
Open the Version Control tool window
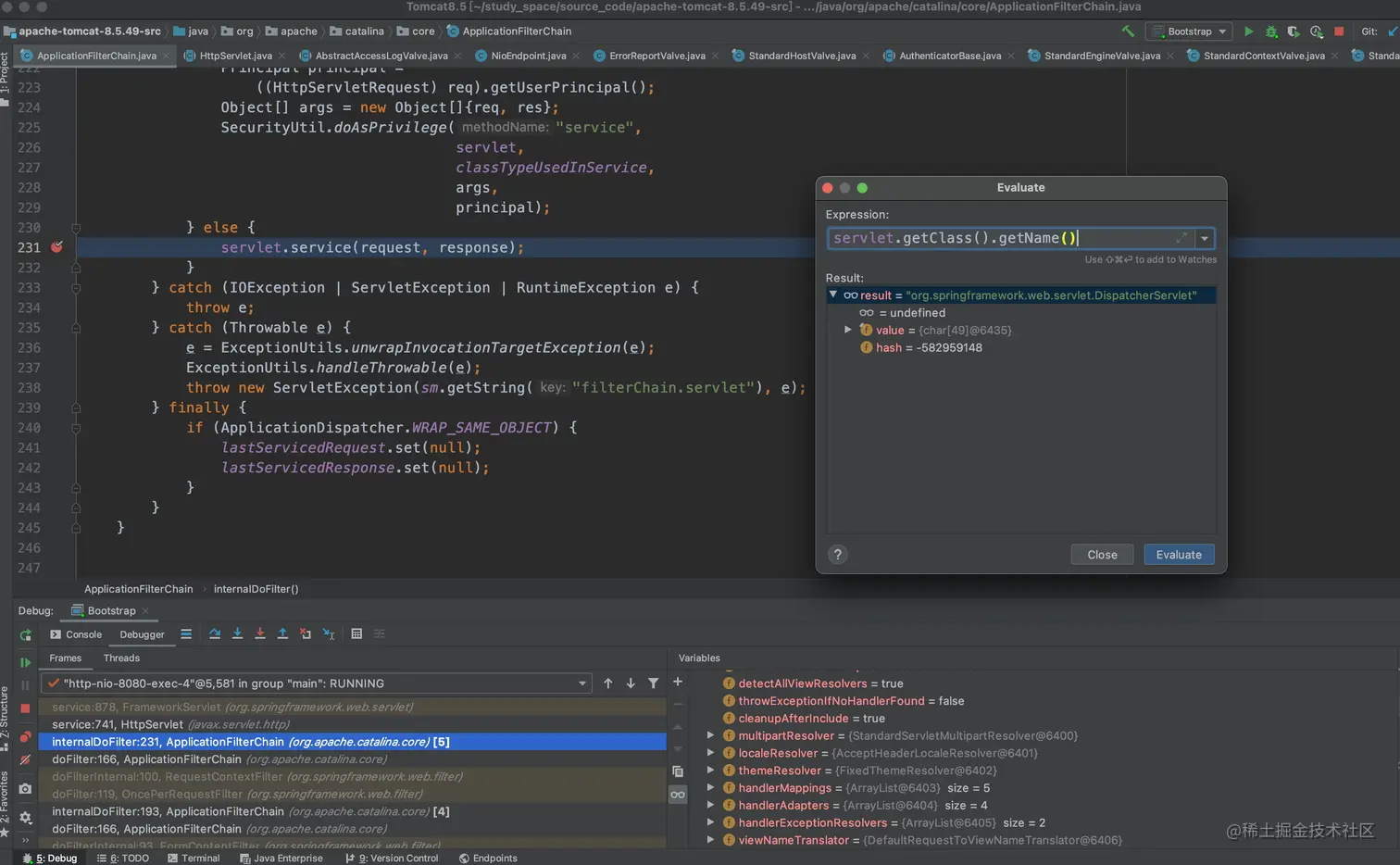[392, 859]
